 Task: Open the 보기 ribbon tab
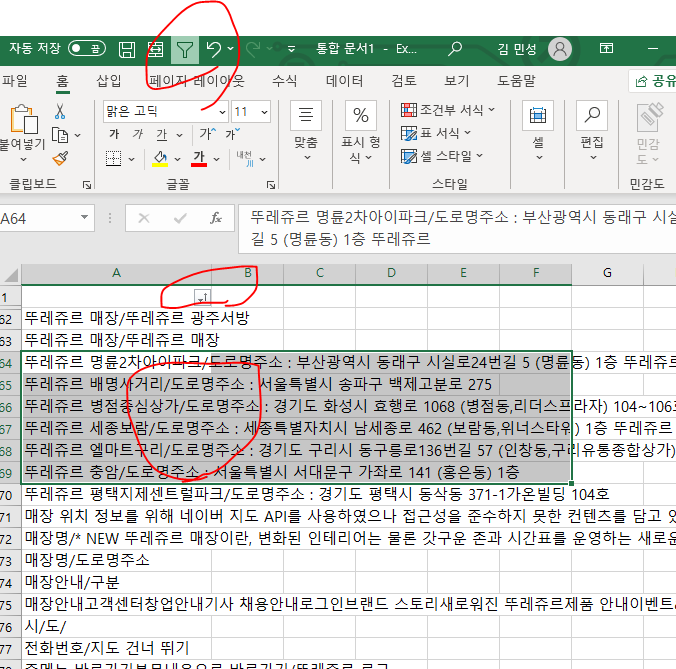pyautogui.click(x=457, y=81)
